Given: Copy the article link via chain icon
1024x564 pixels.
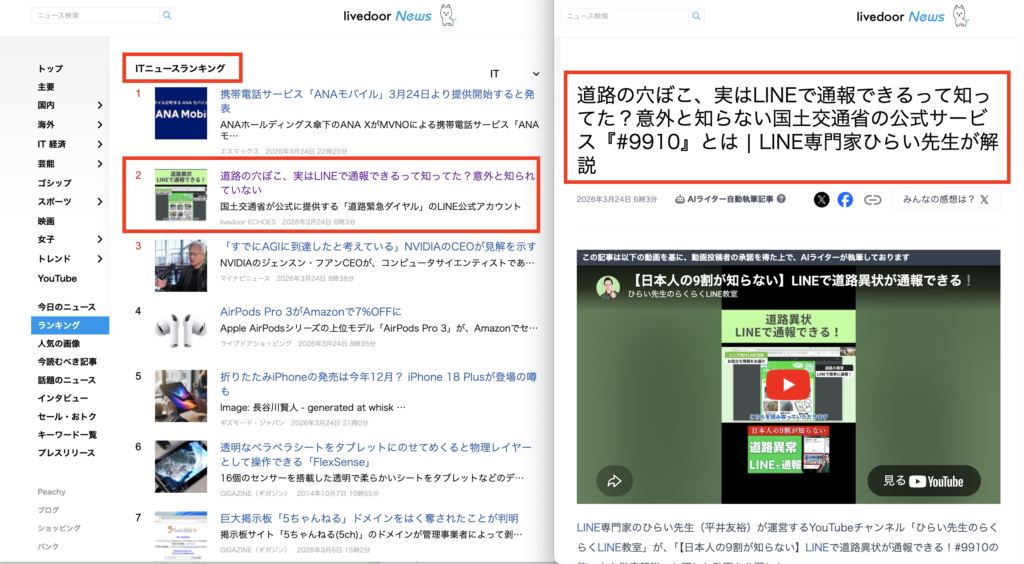Looking at the screenshot, I should pyautogui.click(x=872, y=199).
